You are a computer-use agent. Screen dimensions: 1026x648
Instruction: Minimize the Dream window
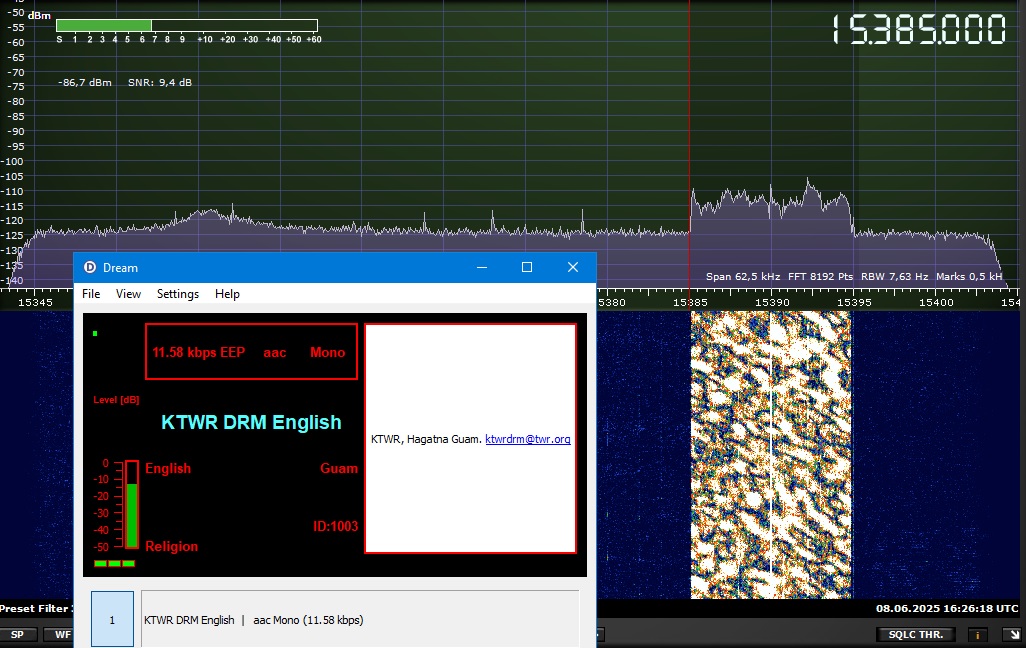[x=482, y=267]
